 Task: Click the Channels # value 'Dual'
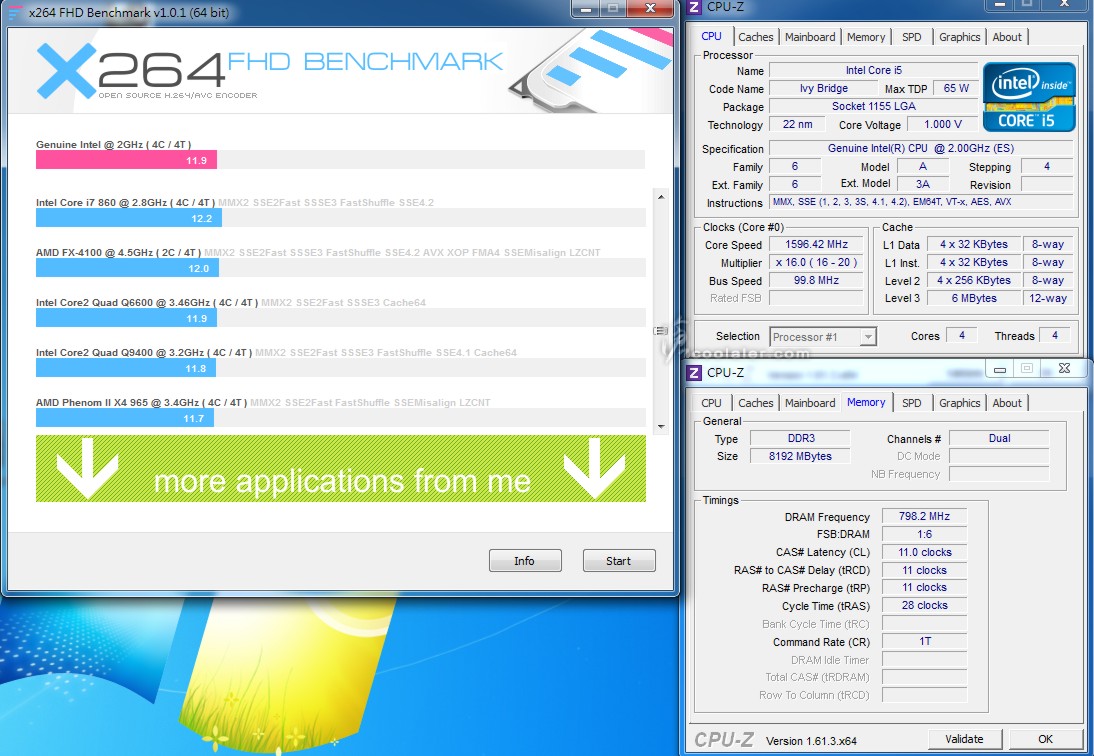[999, 439]
